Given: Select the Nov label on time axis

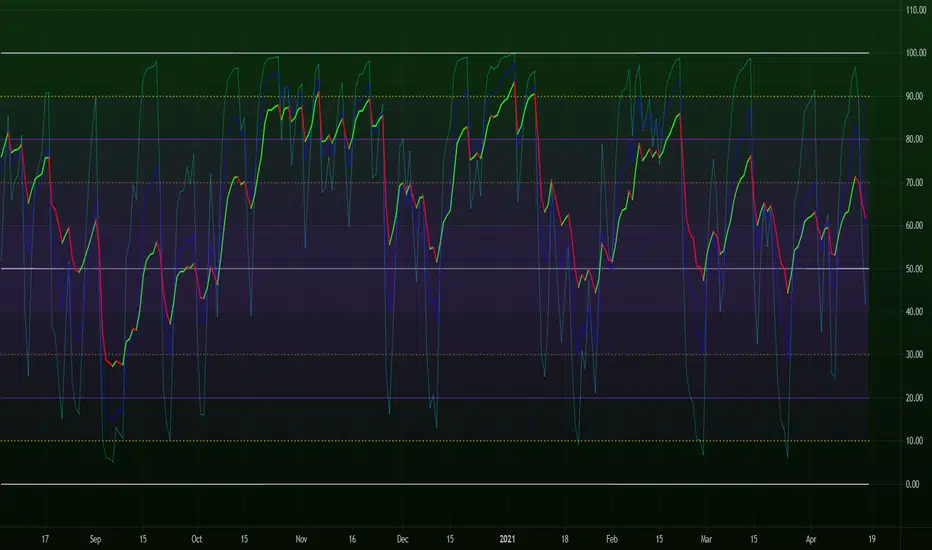Looking at the screenshot, I should click(301, 539).
